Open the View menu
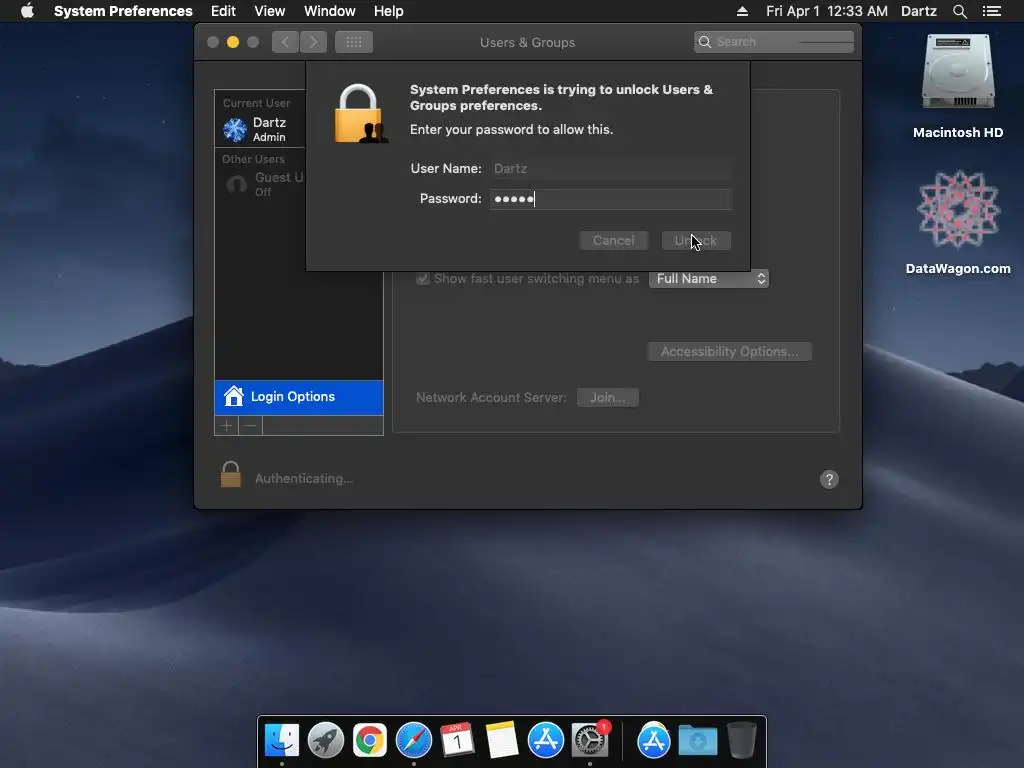The height and width of the screenshot is (768, 1024). coord(270,11)
